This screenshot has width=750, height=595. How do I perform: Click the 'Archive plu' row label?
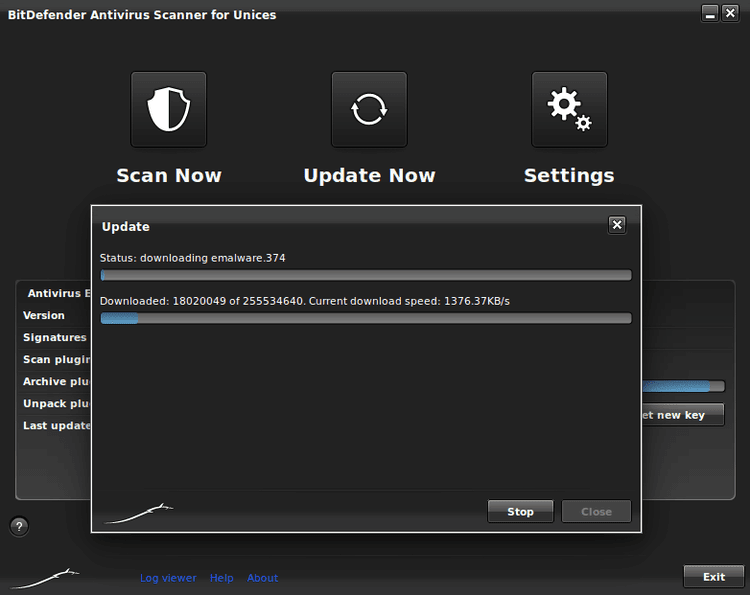(56, 381)
